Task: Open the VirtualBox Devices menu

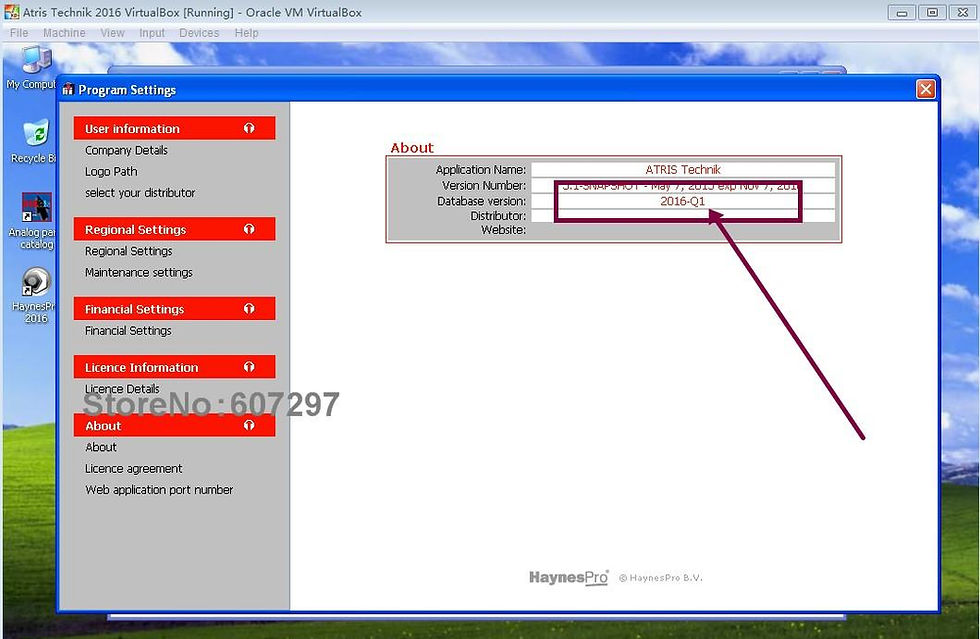Action: [x=199, y=33]
